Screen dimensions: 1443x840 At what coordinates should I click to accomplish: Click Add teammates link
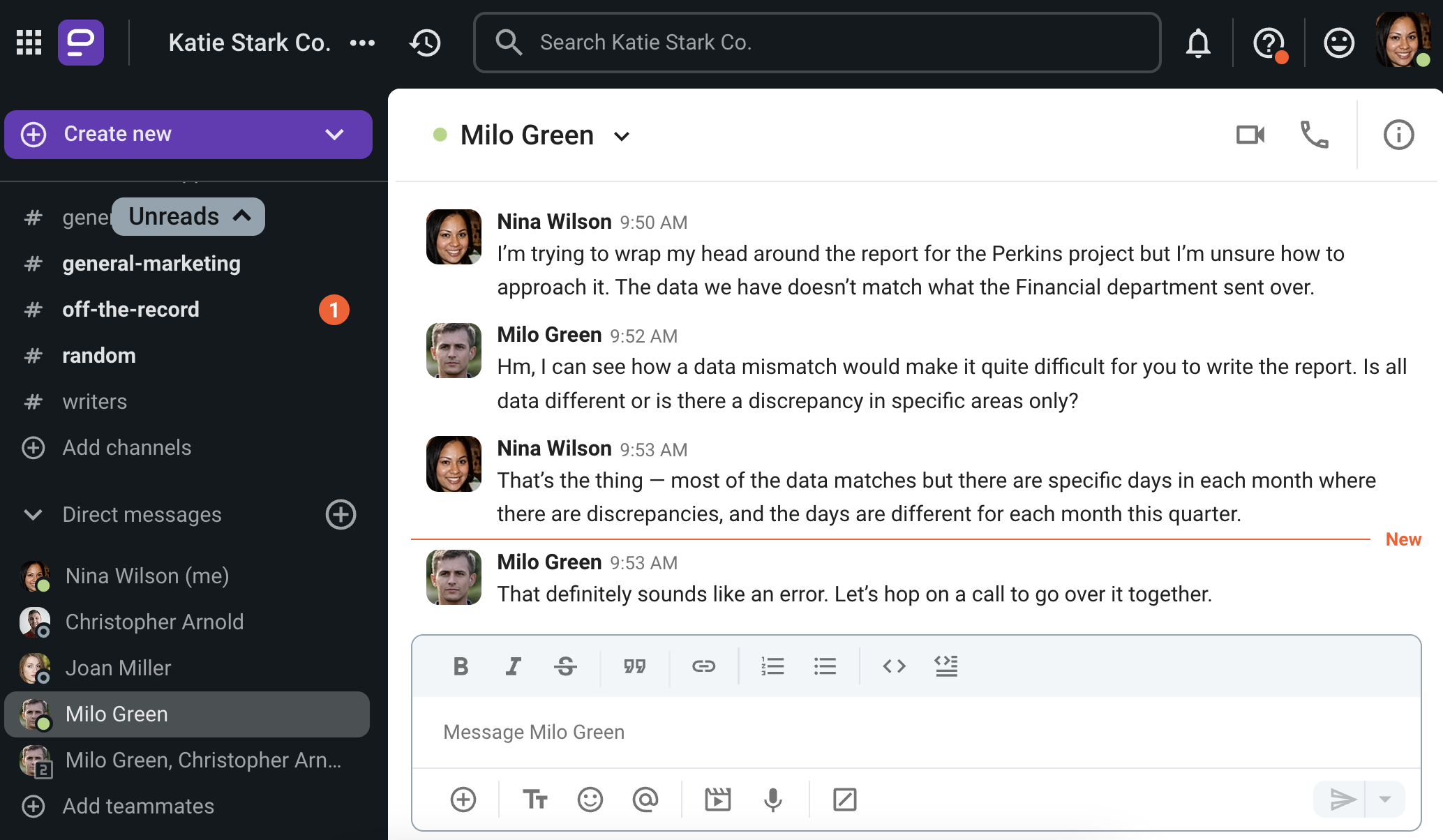click(x=139, y=806)
